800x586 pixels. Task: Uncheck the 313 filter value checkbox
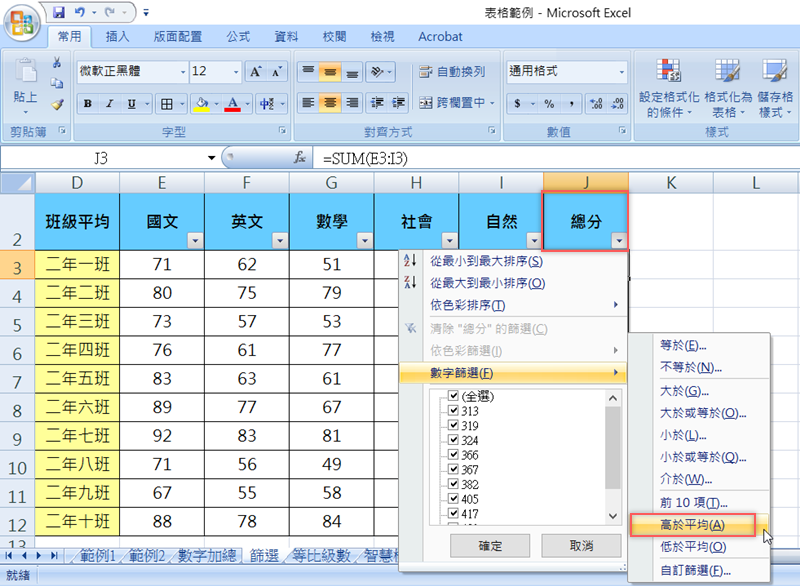click(x=454, y=411)
